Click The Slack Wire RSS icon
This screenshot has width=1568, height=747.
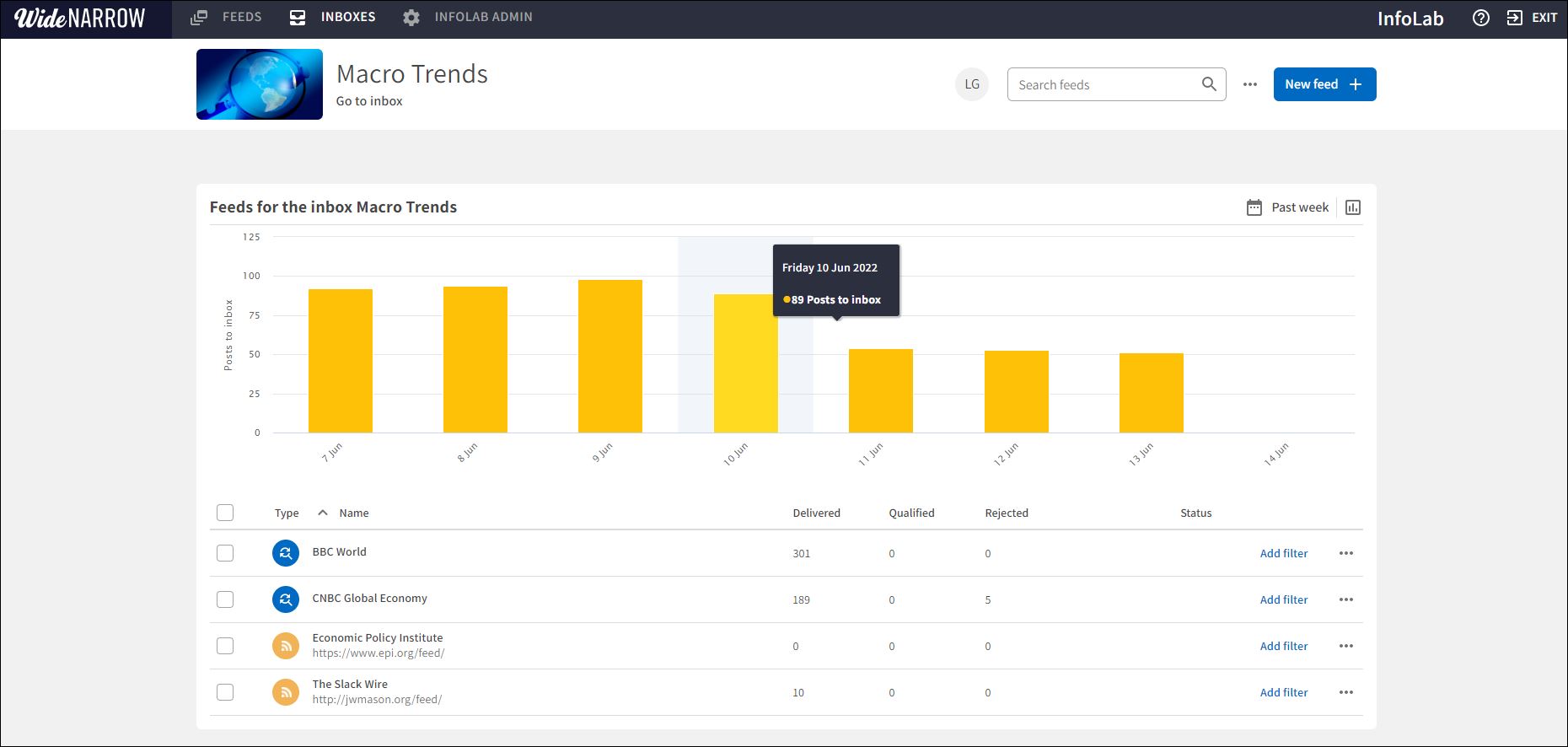click(x=286, y=692)
